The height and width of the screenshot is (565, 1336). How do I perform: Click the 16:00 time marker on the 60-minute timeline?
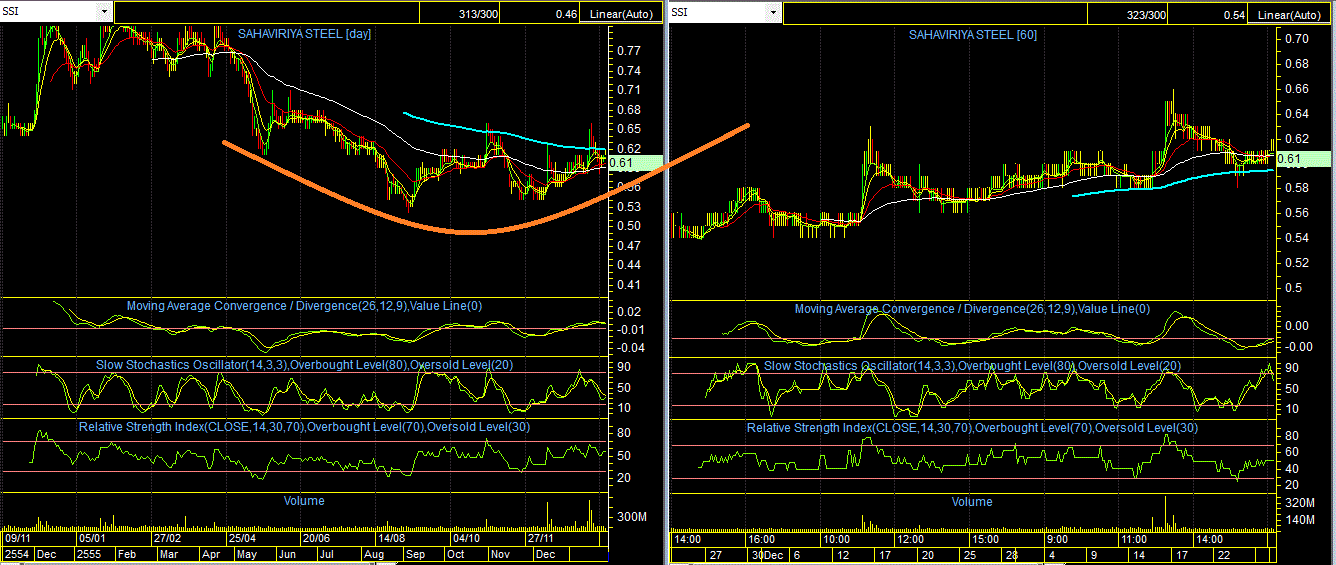tap(761, 538)
